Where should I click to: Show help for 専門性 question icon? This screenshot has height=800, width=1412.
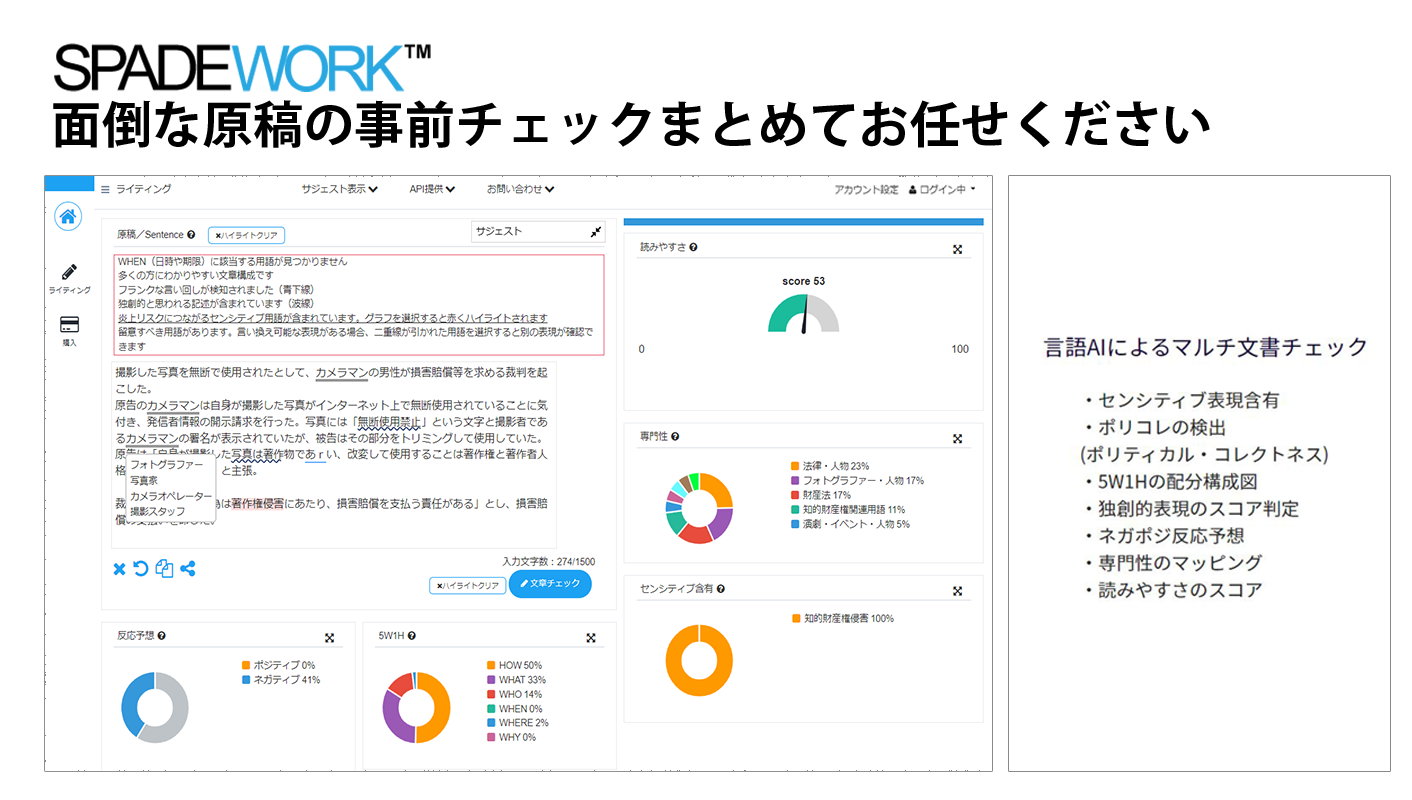coord(675,437)
